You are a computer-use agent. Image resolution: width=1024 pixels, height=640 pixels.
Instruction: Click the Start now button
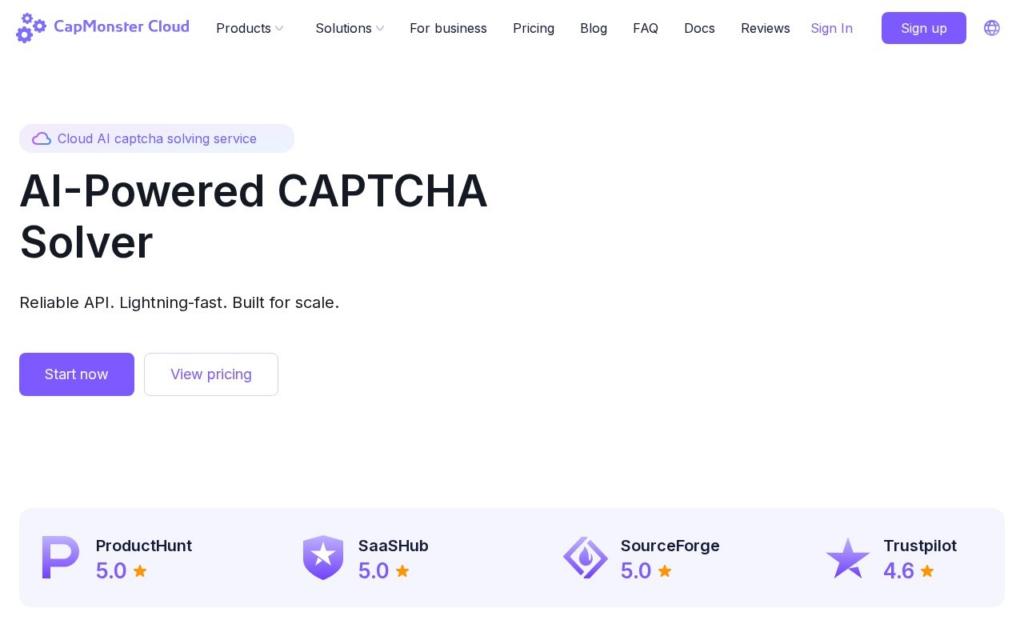(x=76, y=374)
